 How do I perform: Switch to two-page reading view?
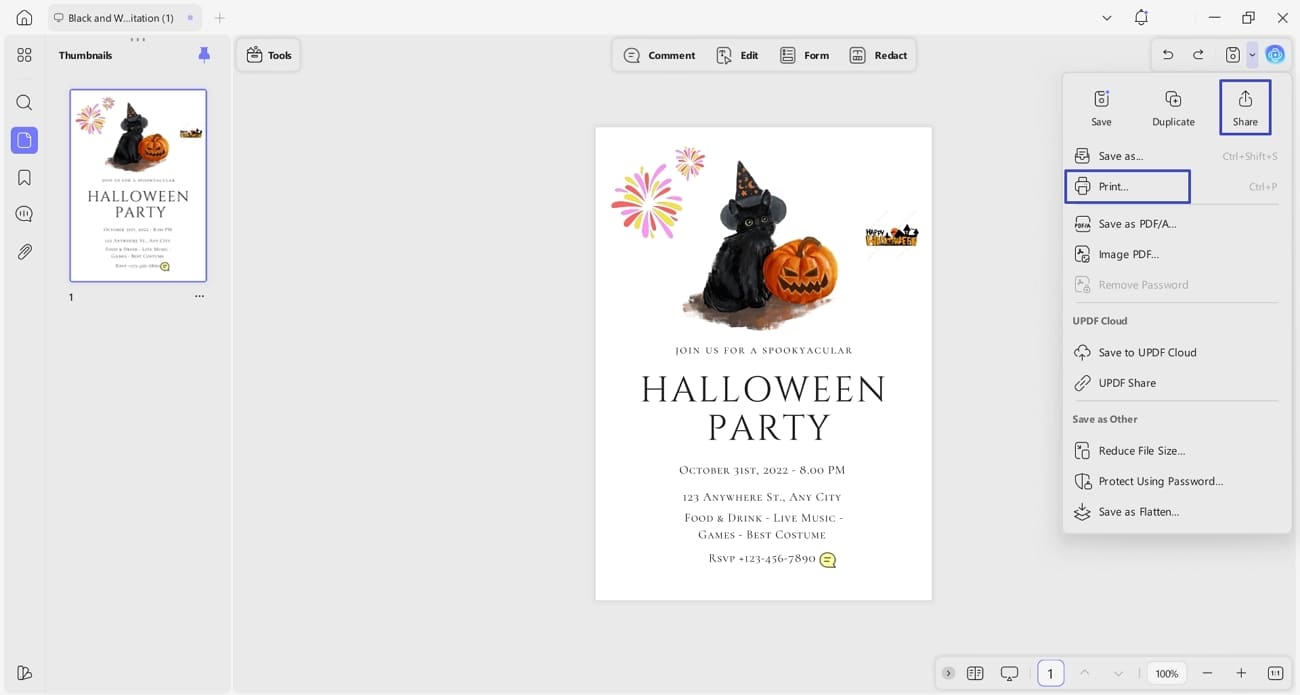pos(975,673)
